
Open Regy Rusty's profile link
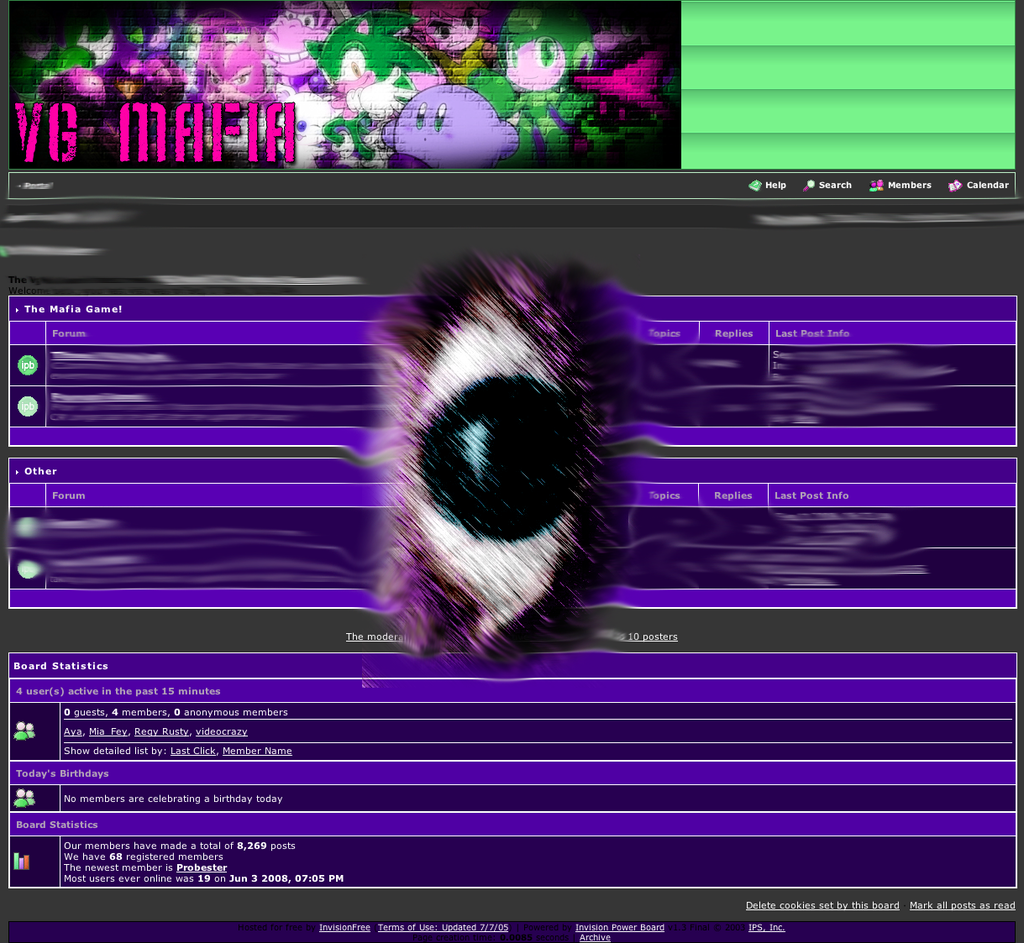[x=161, y=731]
